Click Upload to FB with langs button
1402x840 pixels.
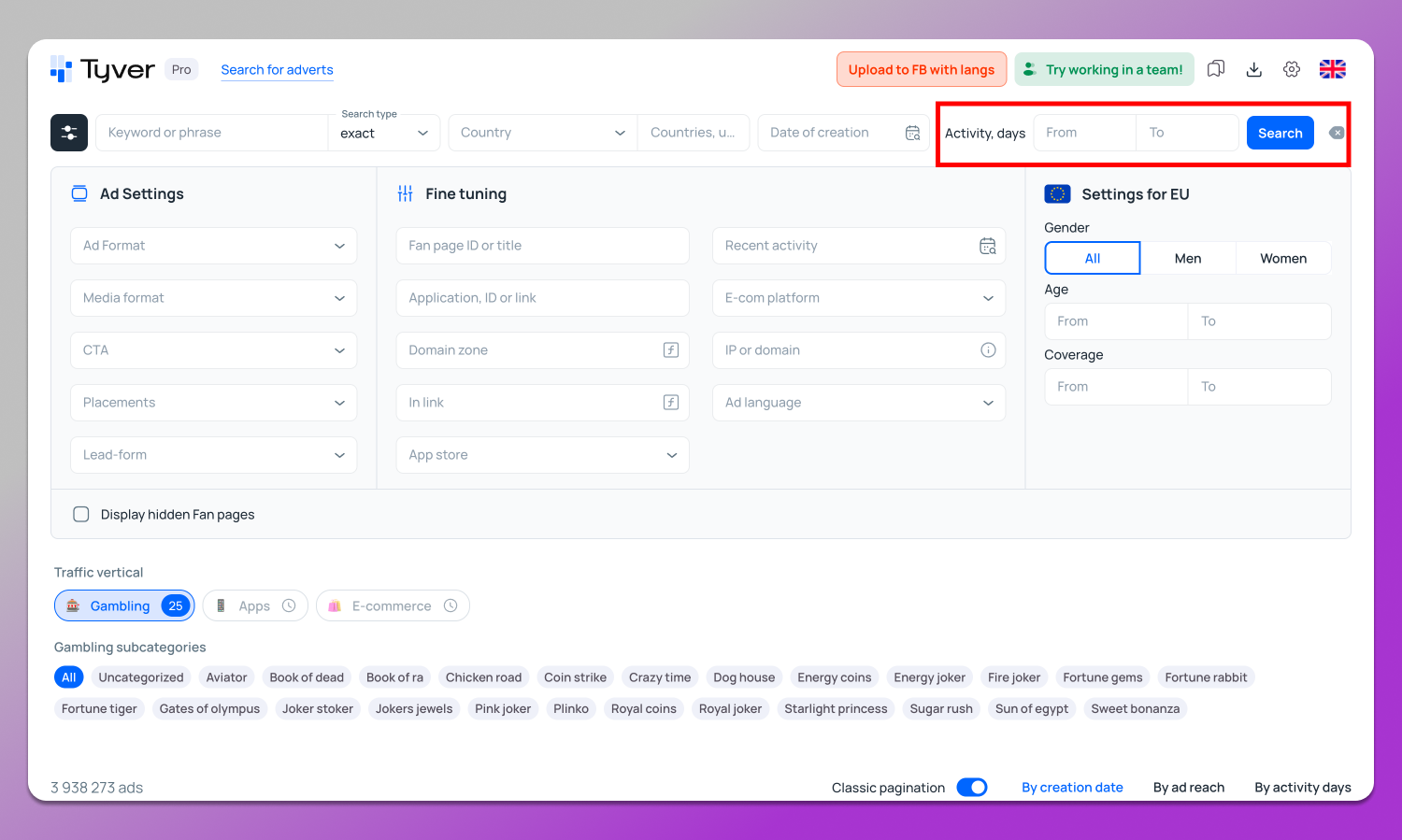click(921, 69)
